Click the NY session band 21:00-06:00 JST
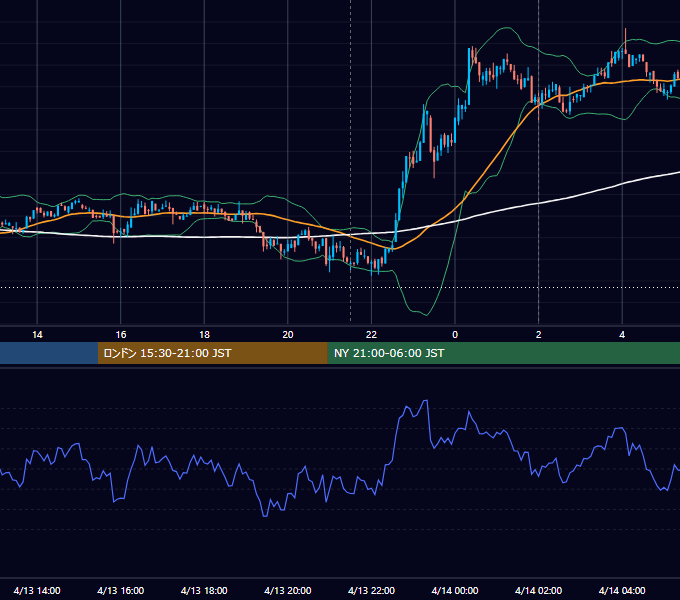The image size is (680, 600). [503, 353]
